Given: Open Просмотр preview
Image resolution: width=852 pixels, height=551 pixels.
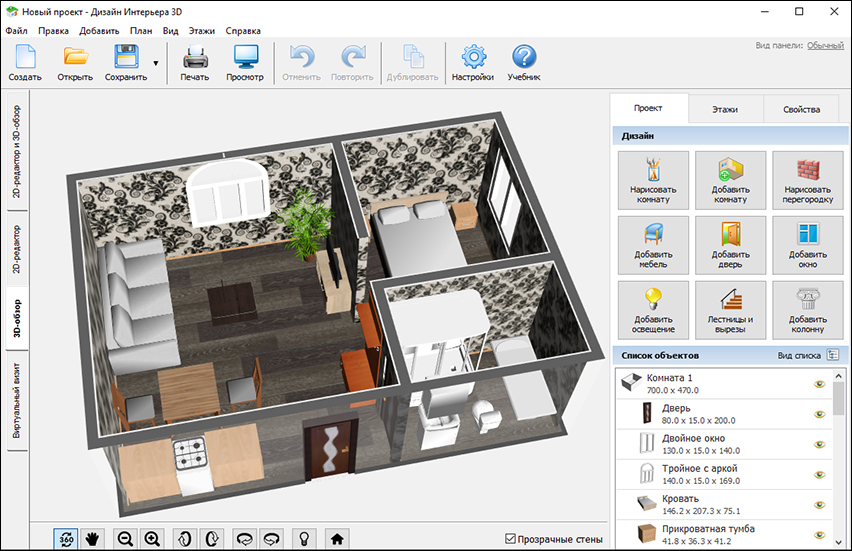Looking at the screenshot, I should pos(245,62).
